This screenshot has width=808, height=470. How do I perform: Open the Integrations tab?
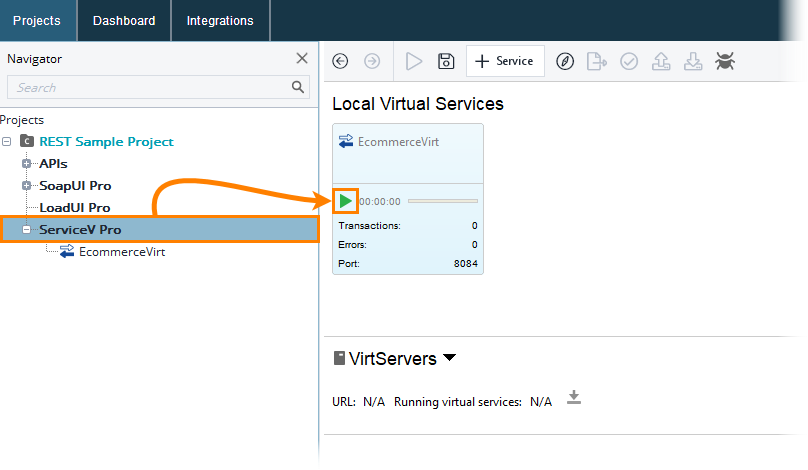[x=220, y=21]
